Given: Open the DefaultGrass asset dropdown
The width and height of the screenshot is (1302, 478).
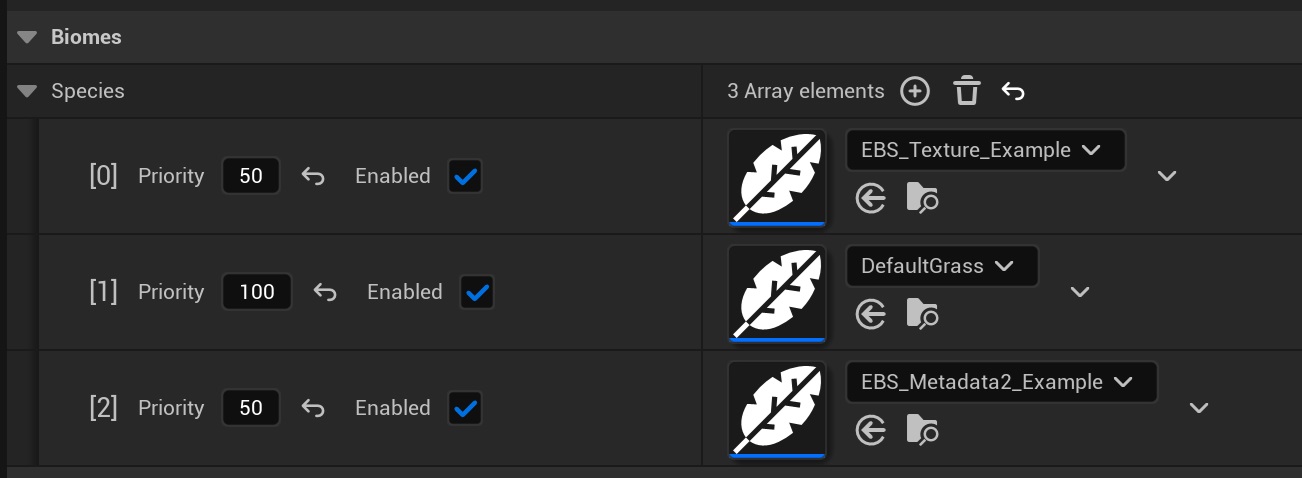Looking at the screenshot, I should click(941, 266).
